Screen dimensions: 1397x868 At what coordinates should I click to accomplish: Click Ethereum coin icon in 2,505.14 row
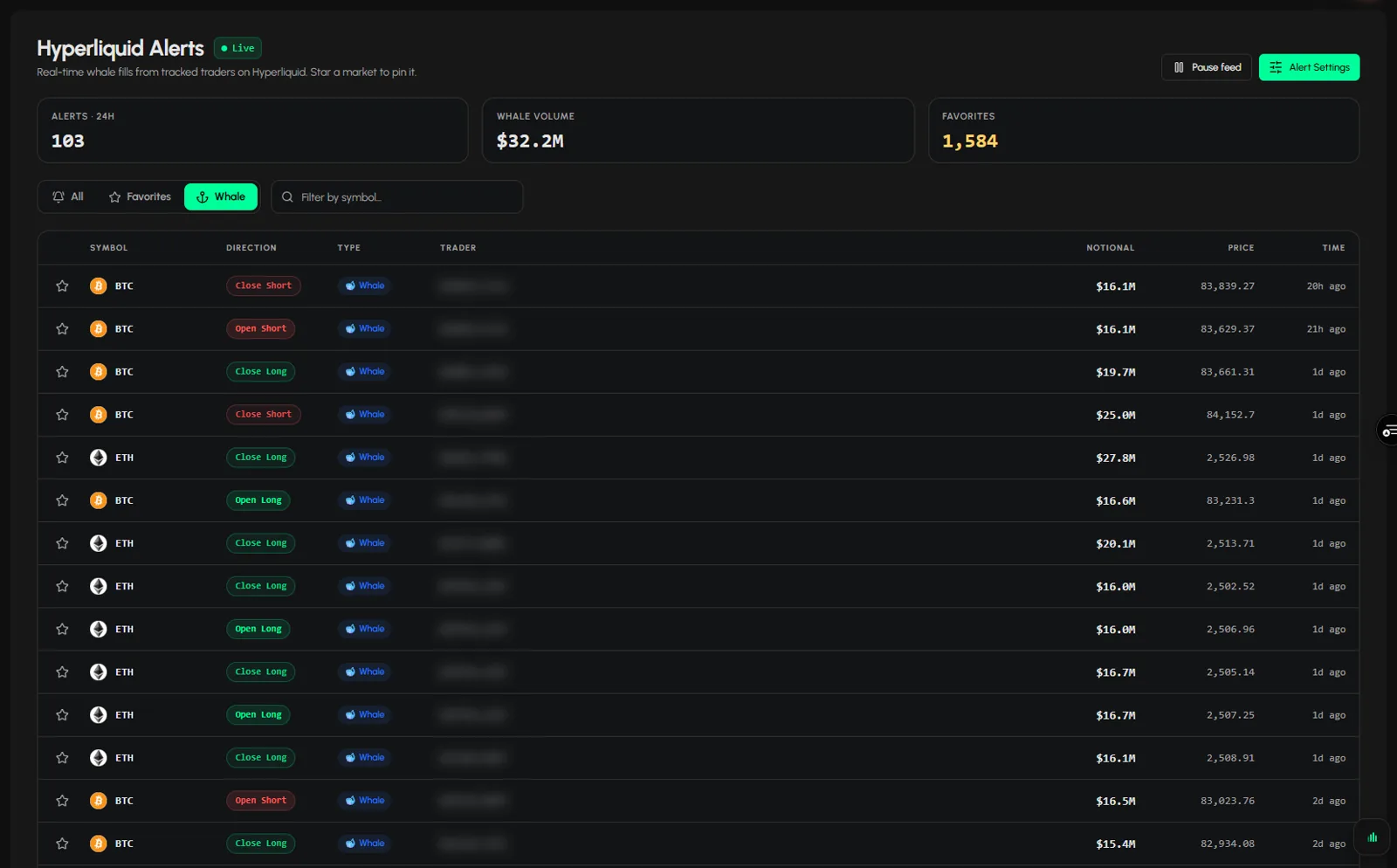99,672
